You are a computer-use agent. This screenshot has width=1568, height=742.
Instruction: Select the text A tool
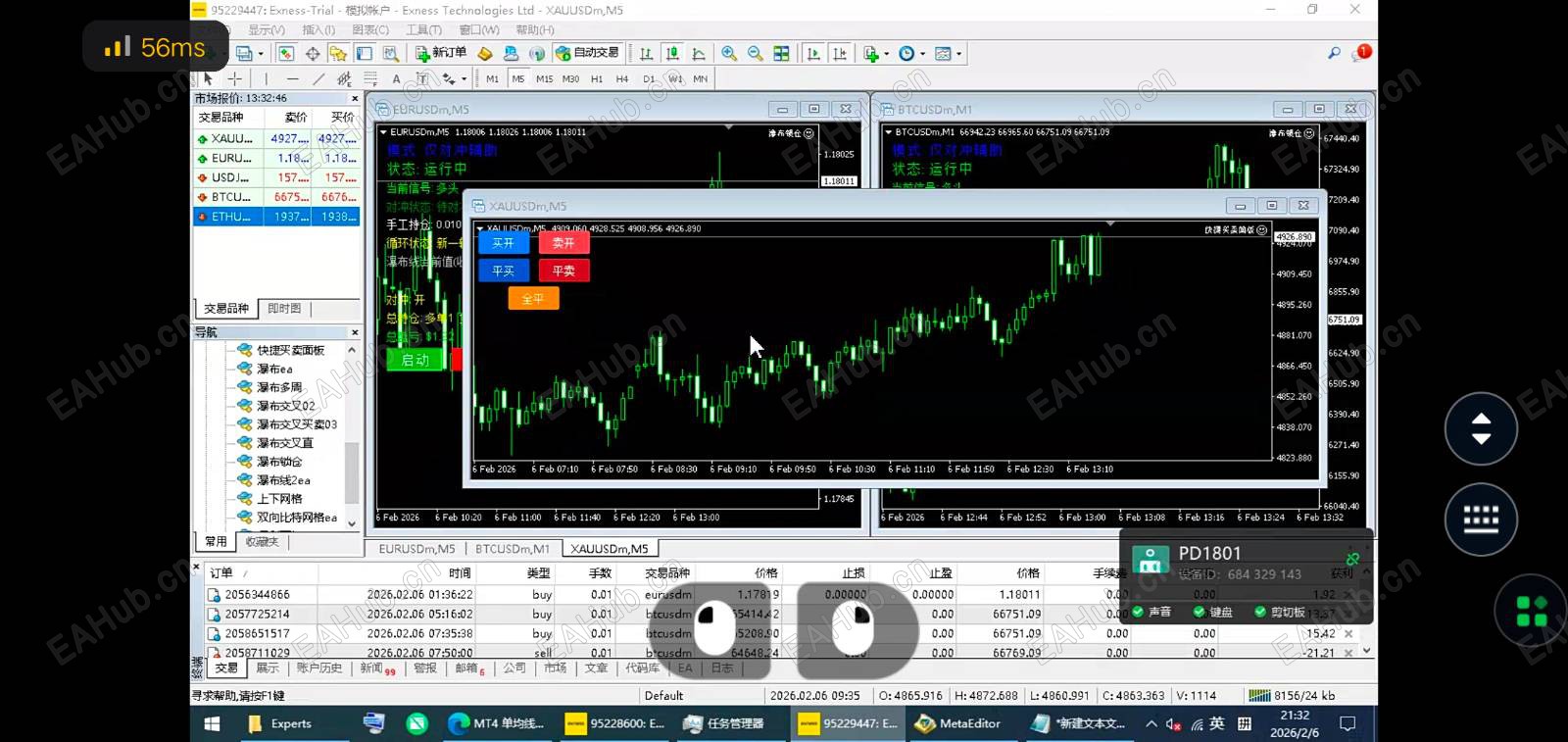tap(396, 78)
